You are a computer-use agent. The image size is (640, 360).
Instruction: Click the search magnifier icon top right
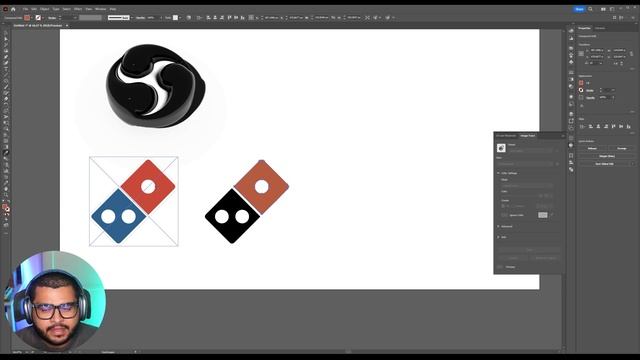pos(590,9)
